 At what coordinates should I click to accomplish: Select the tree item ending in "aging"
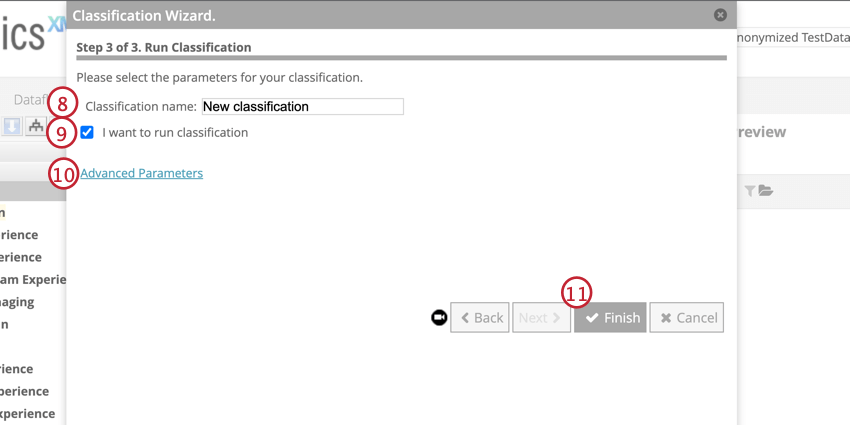point(18,301)
